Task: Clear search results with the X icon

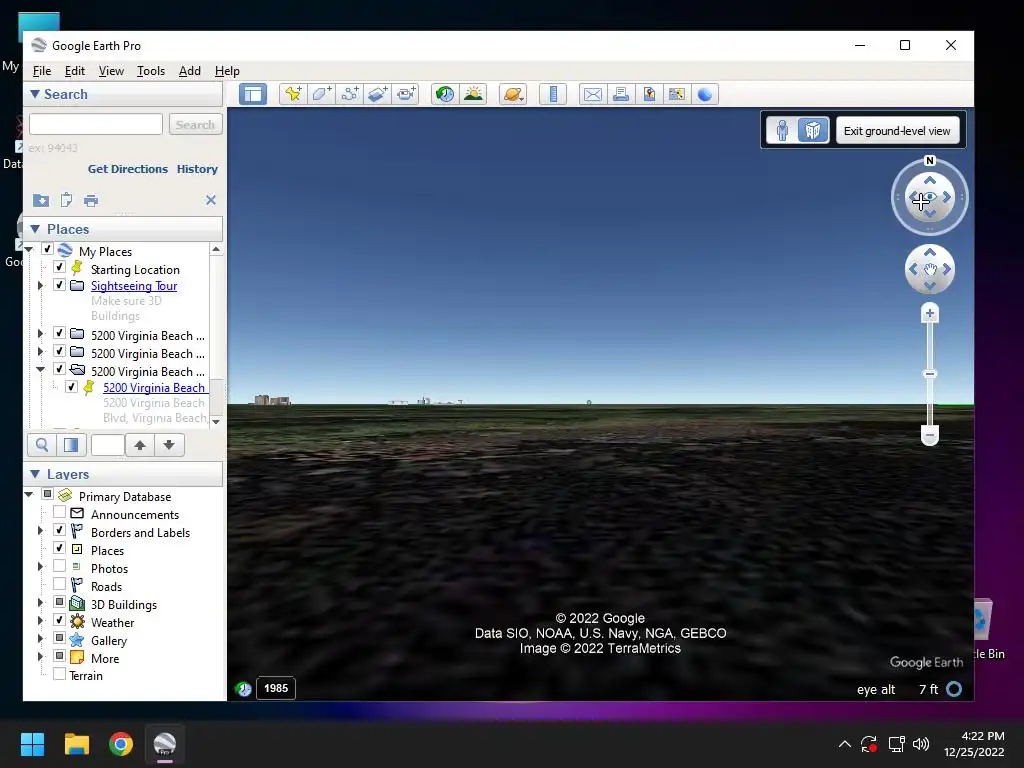Action: click(x=211, y=200)
